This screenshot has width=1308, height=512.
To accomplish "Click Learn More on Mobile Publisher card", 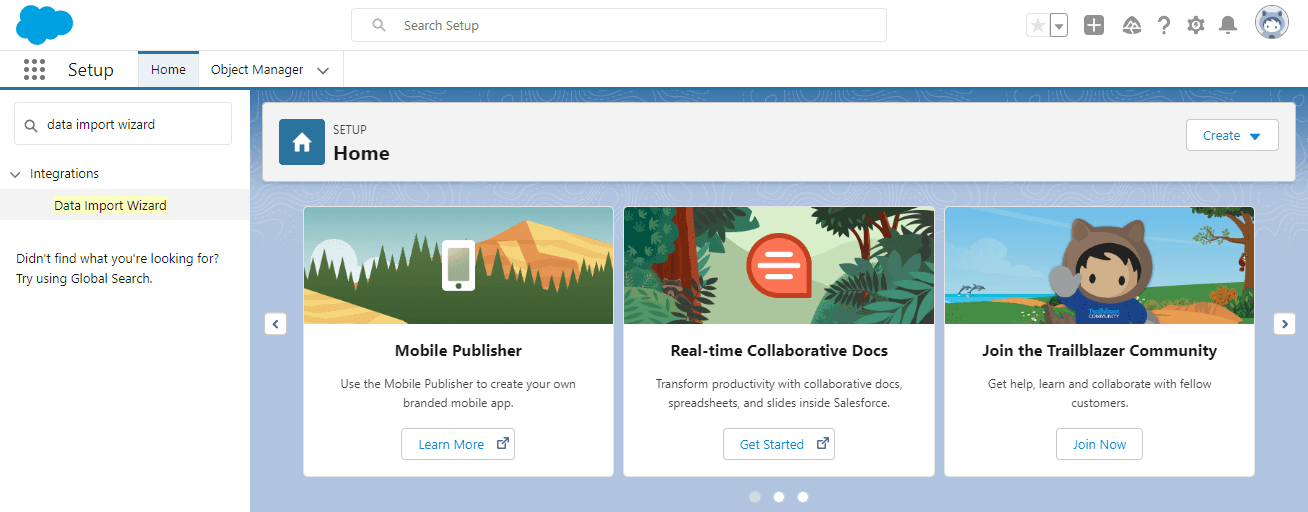I will coord(458,444).
